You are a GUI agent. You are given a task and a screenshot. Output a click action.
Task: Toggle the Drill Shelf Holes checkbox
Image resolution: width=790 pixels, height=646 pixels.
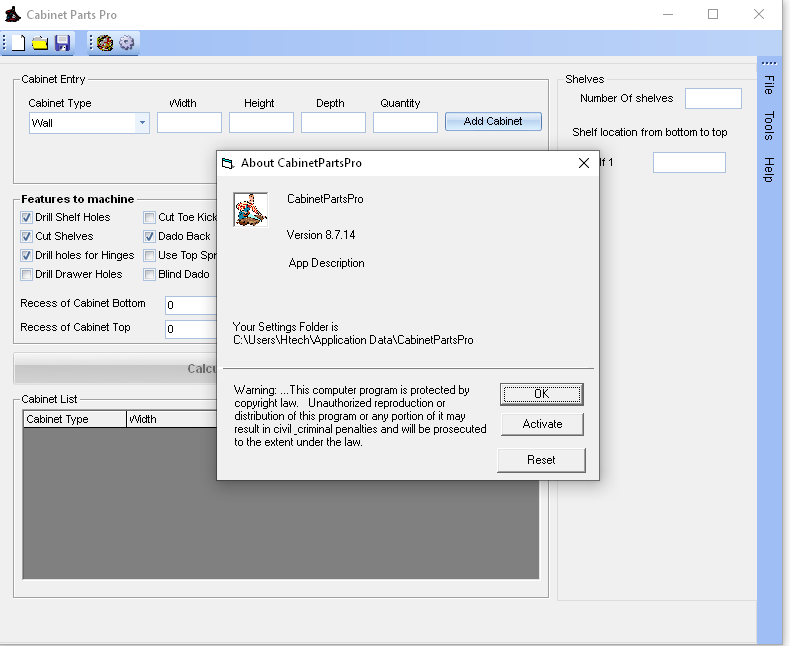[x=27, y=217]
